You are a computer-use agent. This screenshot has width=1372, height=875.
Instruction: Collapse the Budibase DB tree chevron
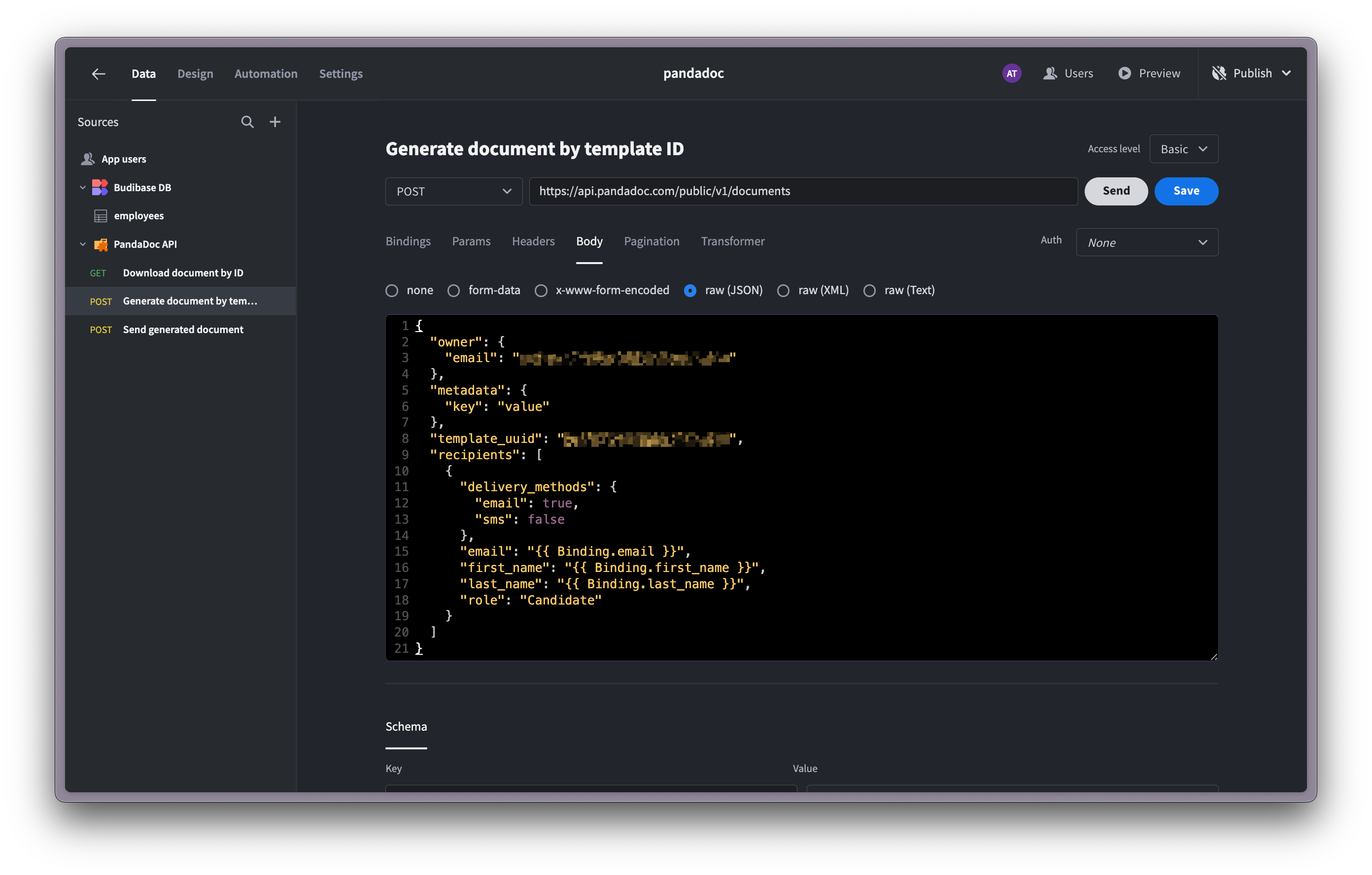[x=83, y=187]
